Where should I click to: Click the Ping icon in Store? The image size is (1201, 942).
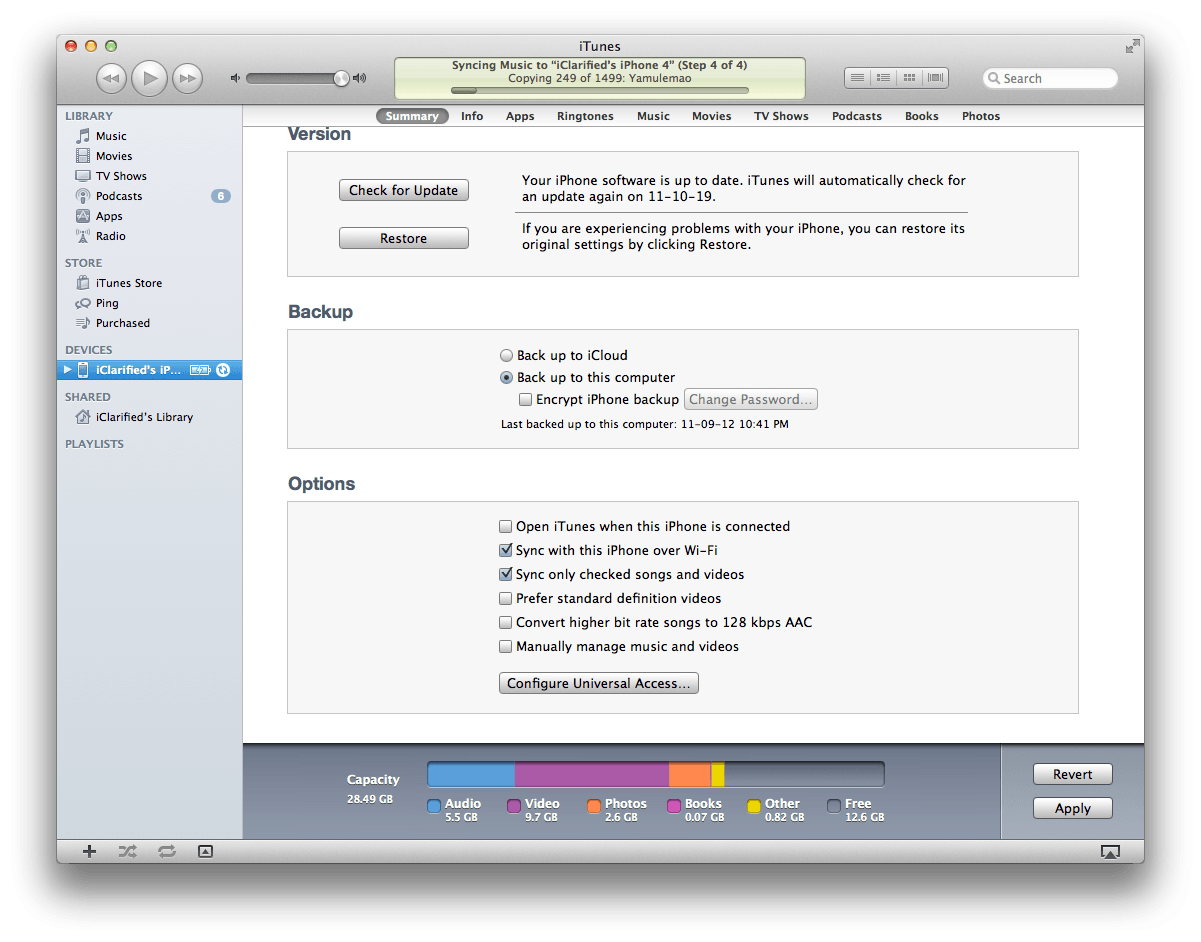83,303
